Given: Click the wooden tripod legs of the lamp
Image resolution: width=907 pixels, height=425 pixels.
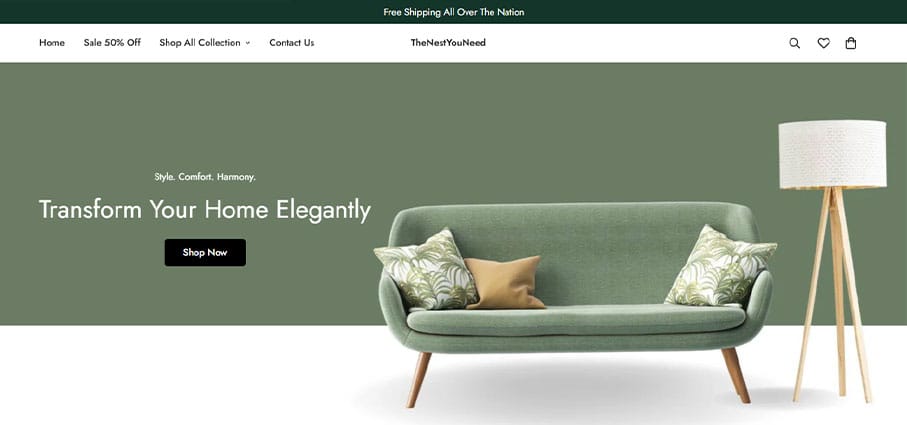Looking at the screenshot, I should click(833, 294).
